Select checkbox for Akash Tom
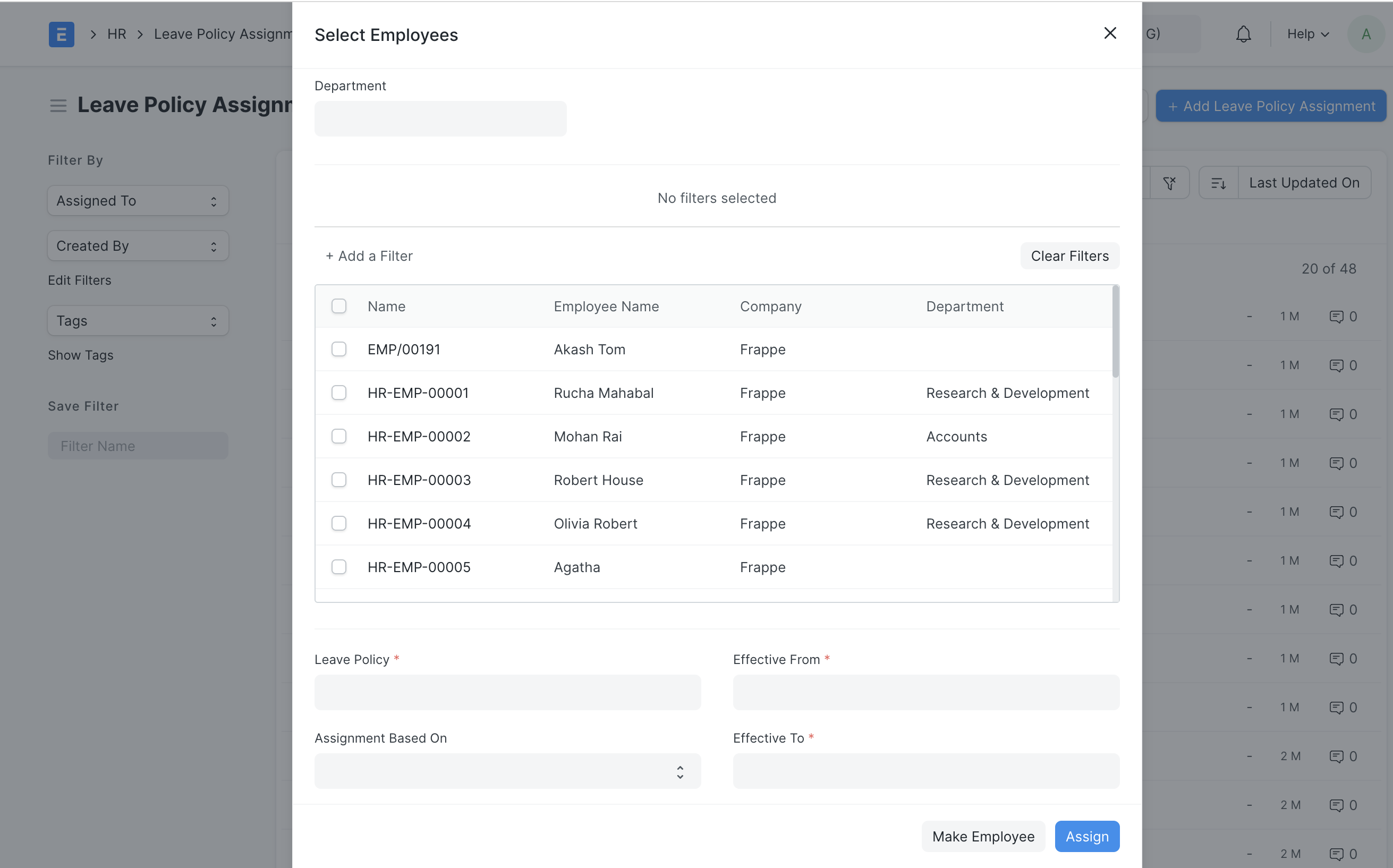This screenshot has width=1393, height=868. (338, 348)
